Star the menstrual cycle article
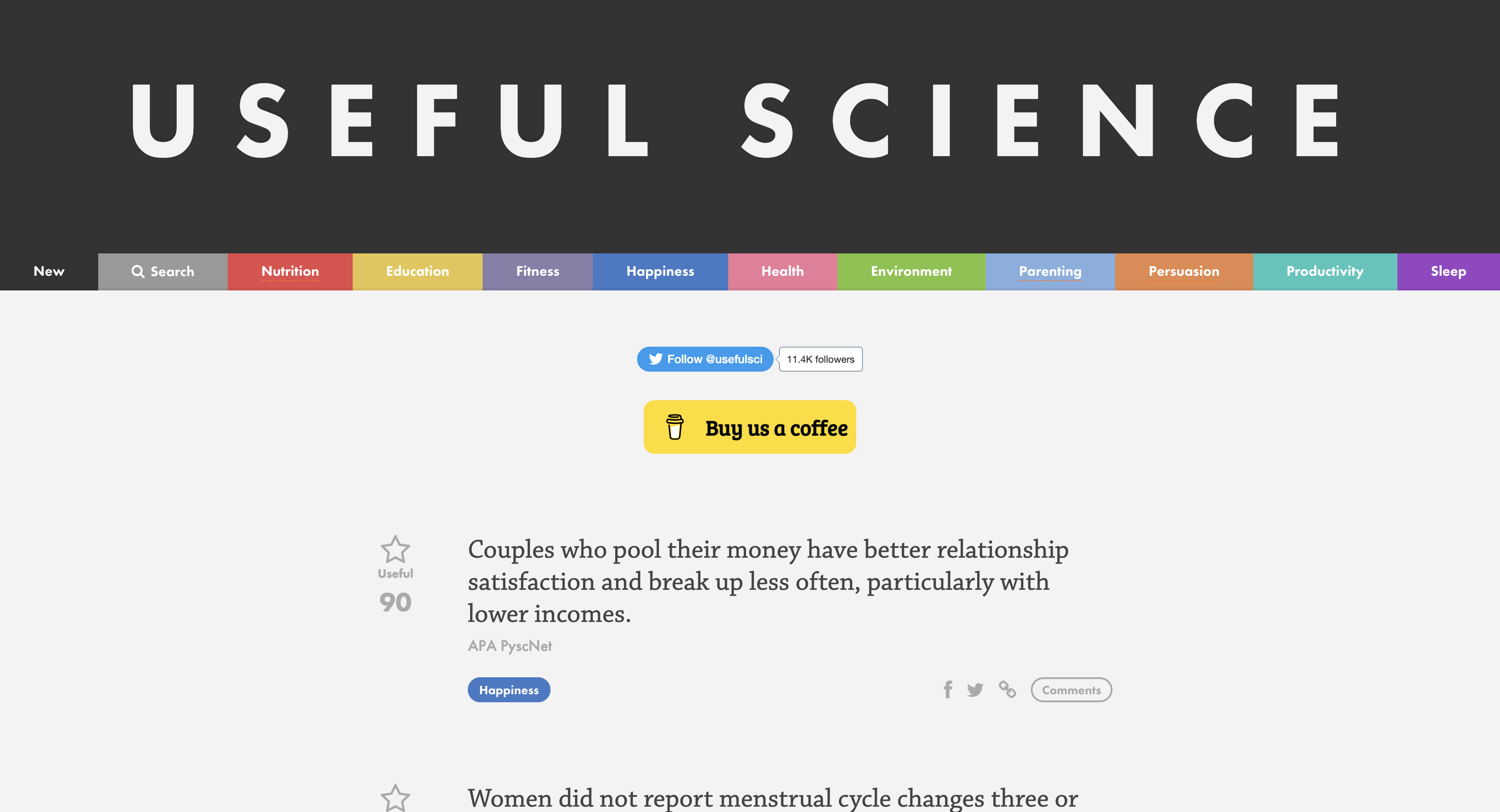The image size is (1500, 812). point(395,798)
